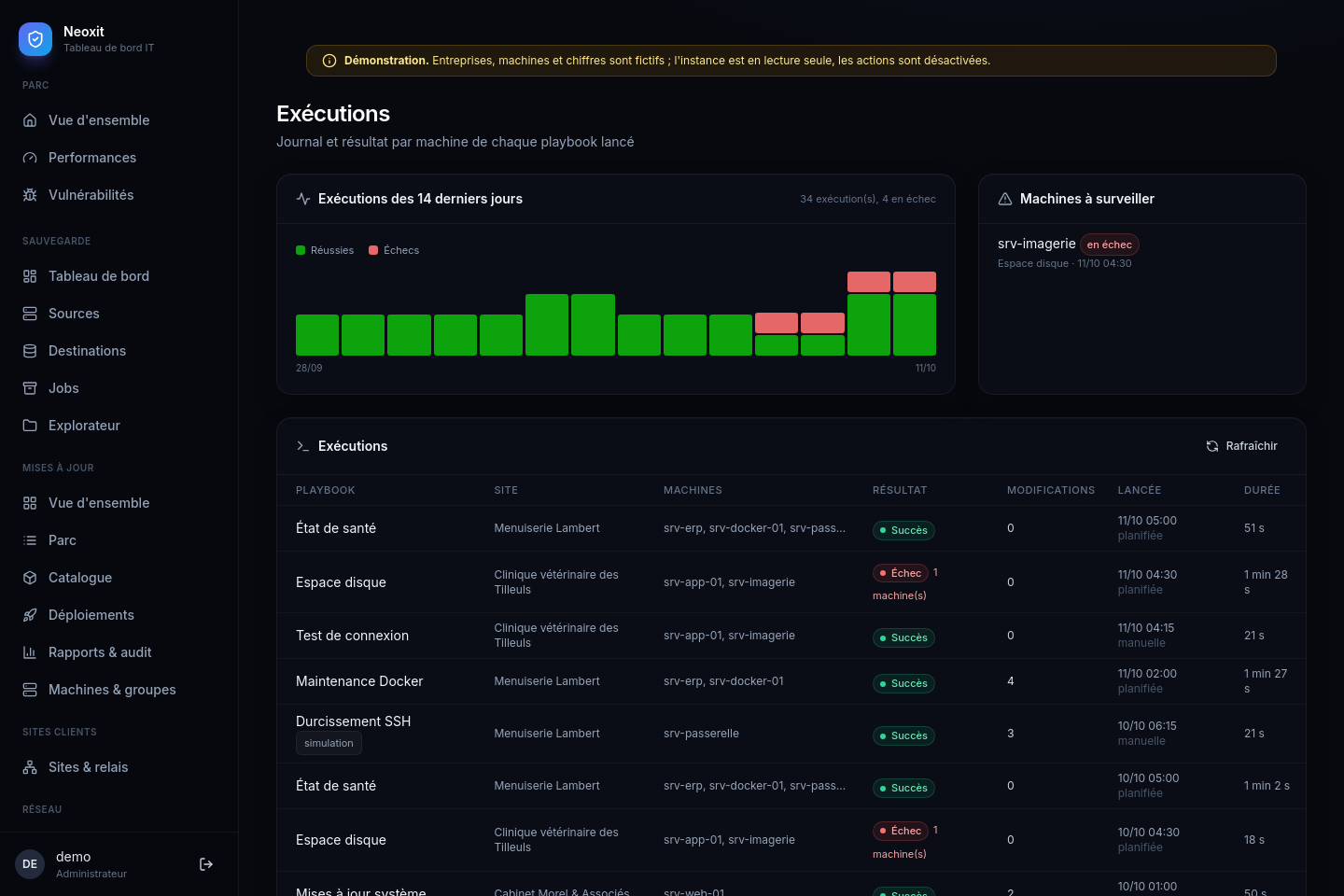
Task: Click the simulation badge under Durcissement SSH
Action: pyautogui.click(x=329, y=743)
